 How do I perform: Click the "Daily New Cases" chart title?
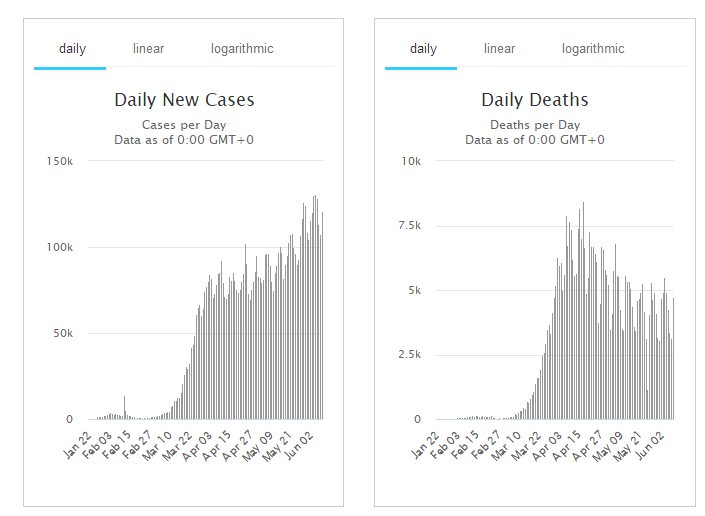point(184,100)
